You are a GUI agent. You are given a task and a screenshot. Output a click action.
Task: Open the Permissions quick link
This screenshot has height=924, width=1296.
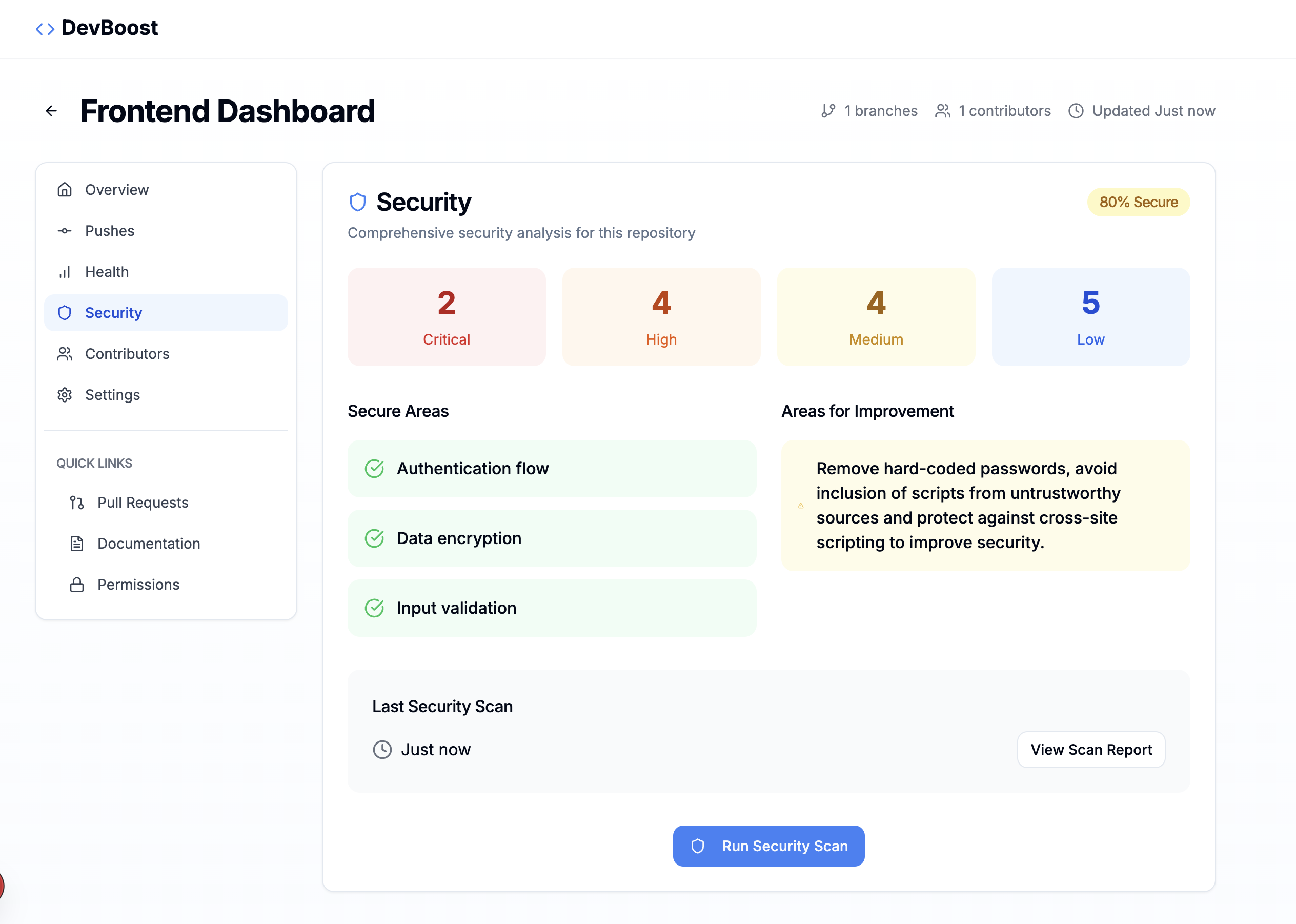[x=138, y=585]
